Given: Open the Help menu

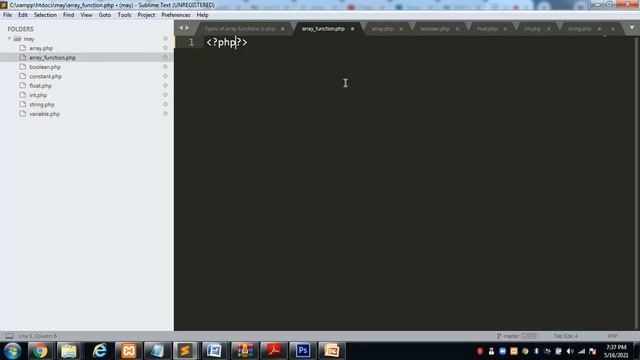Looking at the screenshot, I should [202, 15].
